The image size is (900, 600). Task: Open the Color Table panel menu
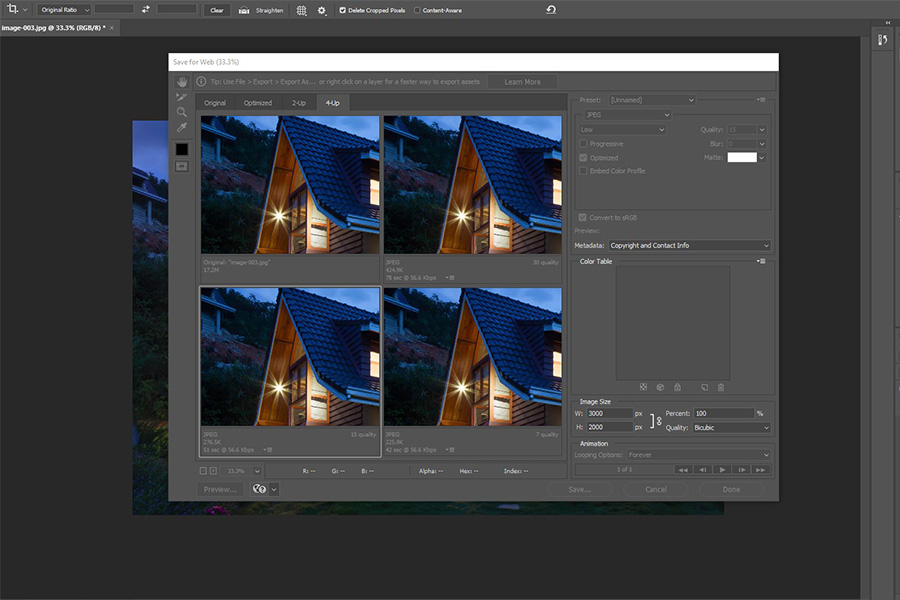pos(761,261)
